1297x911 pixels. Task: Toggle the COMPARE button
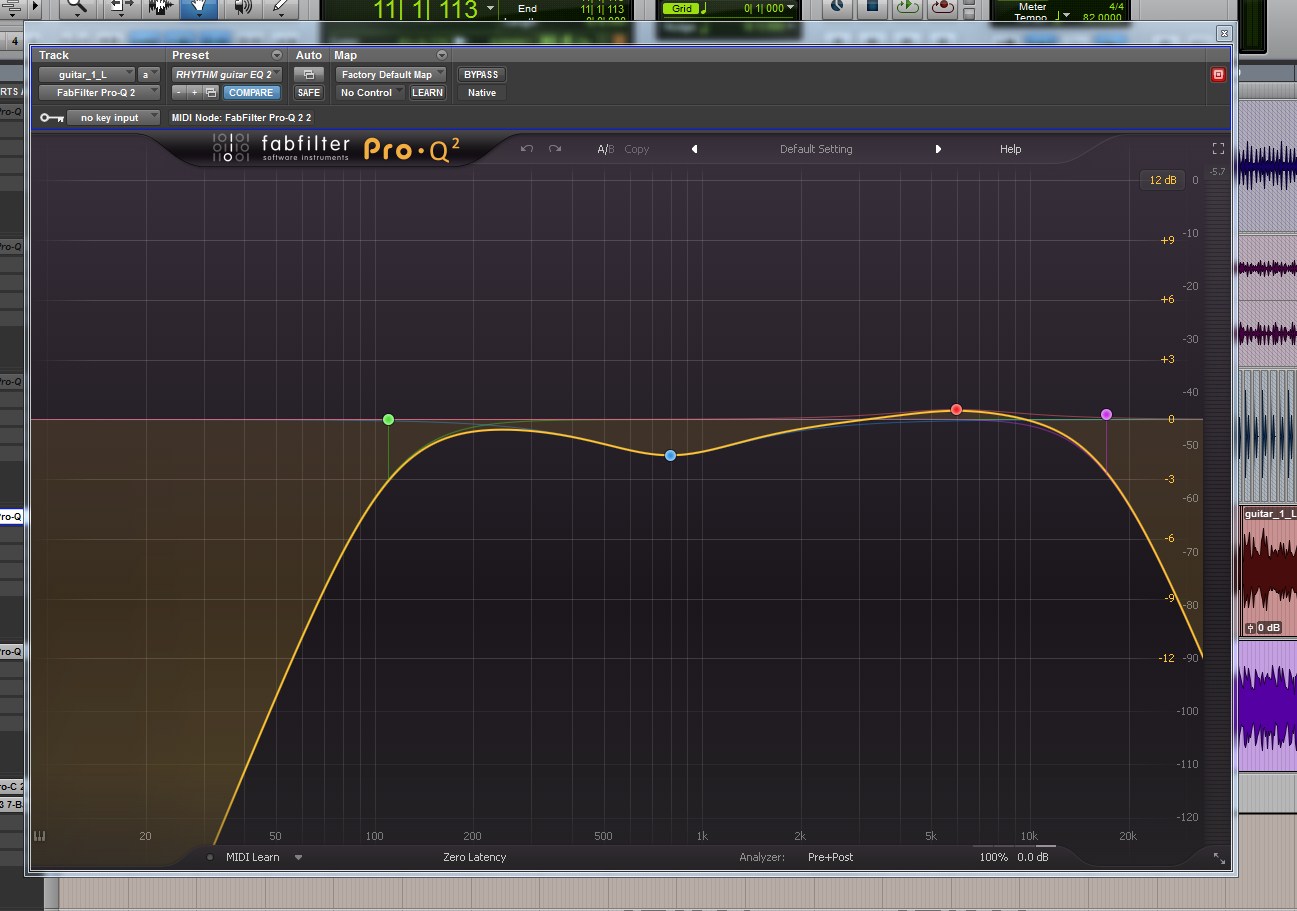pyautogui.click(x=251, y=92)
